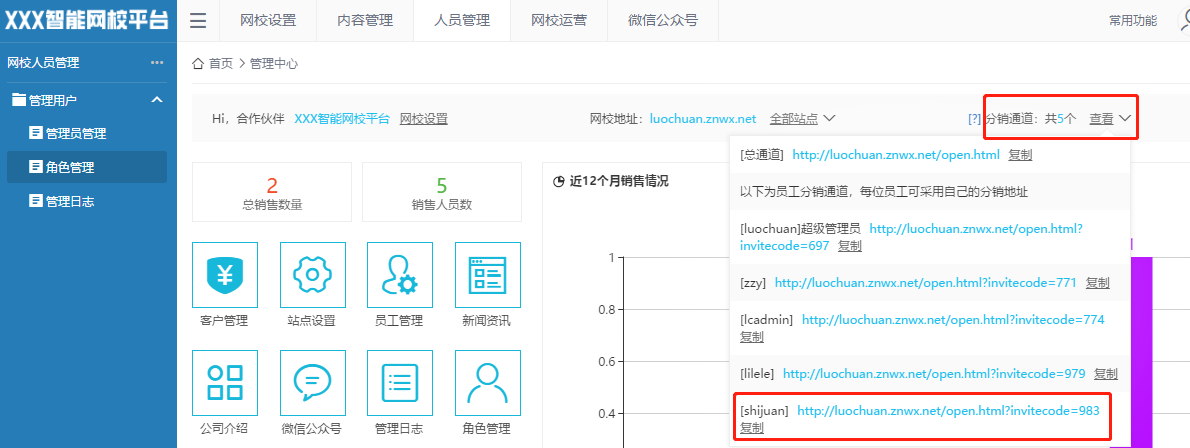Open the 新闻资讯 newspaper icon

point(487,275)
